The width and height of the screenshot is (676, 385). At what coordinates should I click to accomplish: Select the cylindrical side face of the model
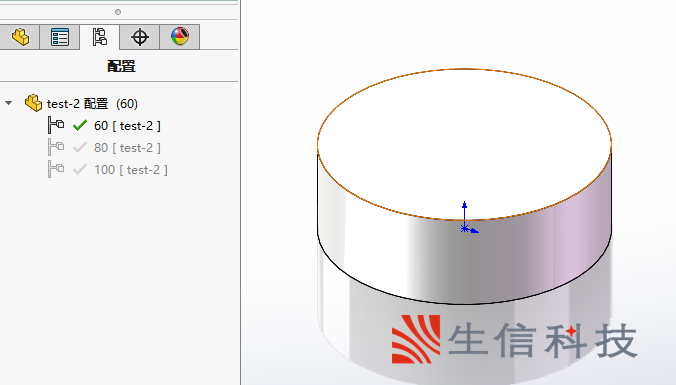click(x=464, y=263)
